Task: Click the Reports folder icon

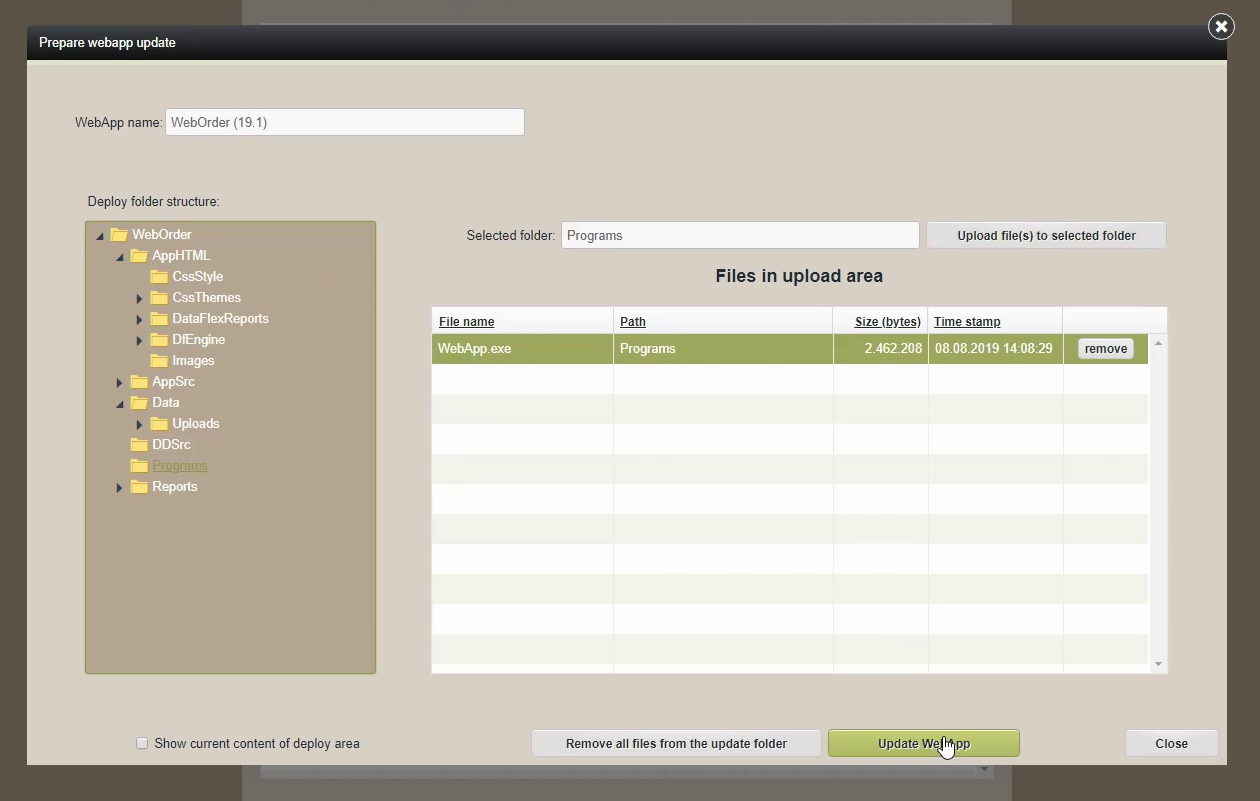Action: pos(139,487)
